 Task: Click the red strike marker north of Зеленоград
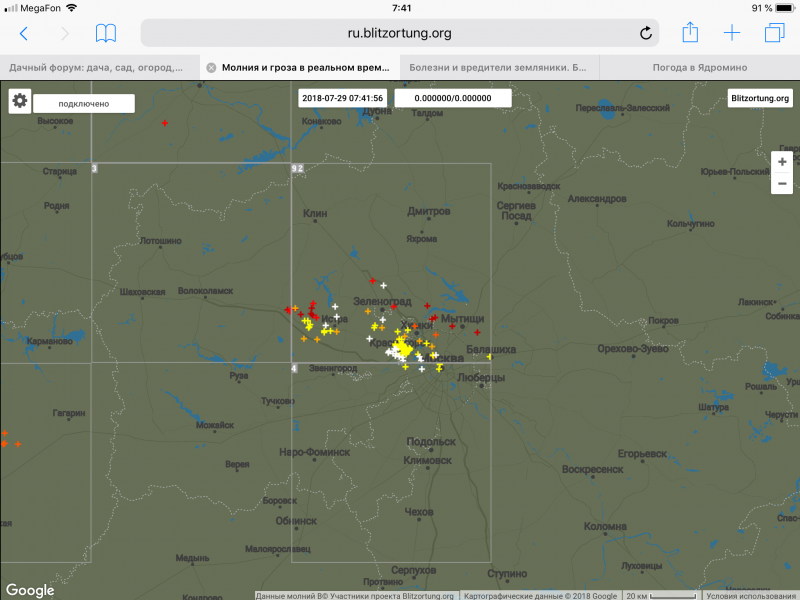372,281
